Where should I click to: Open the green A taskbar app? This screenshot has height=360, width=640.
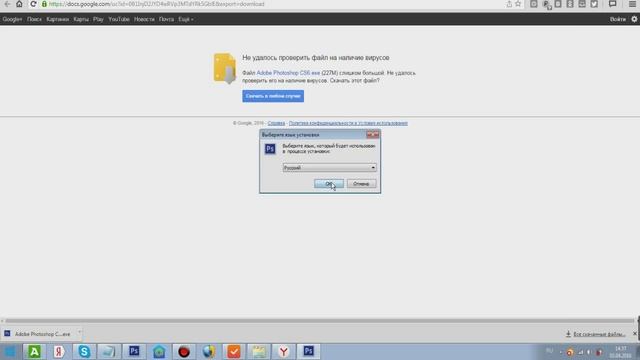click(34, 351)
